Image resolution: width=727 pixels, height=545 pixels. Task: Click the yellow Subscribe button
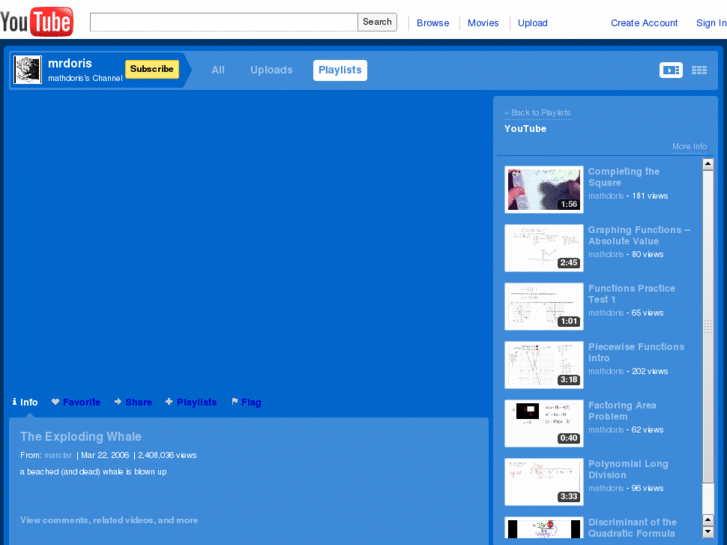pyautogui.click(x=152, y=69)
